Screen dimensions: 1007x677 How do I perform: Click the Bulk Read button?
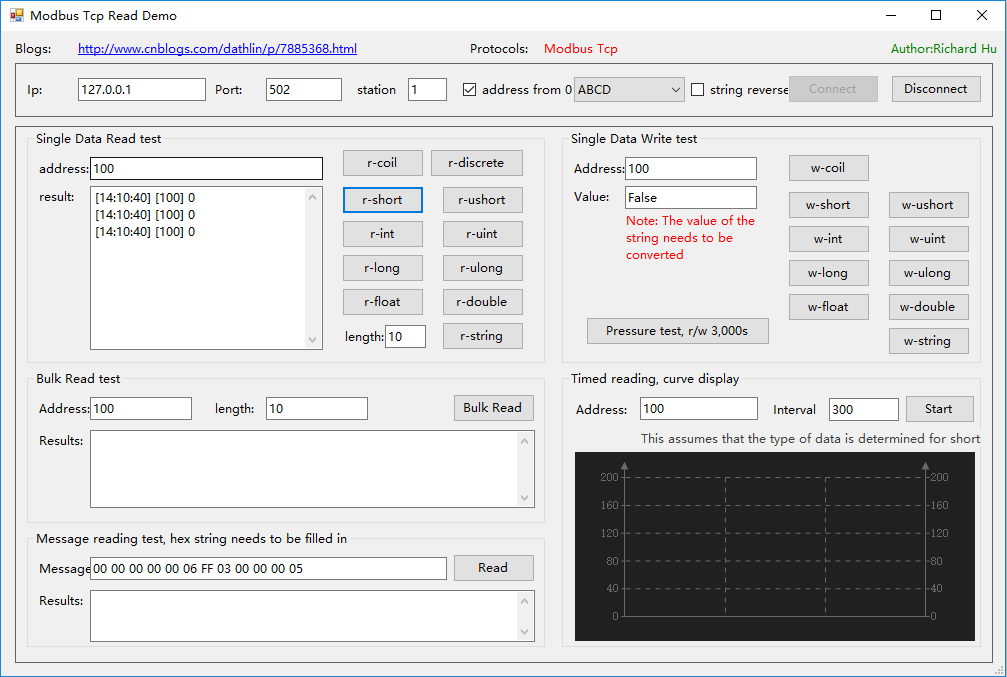(x=493, y=408)
